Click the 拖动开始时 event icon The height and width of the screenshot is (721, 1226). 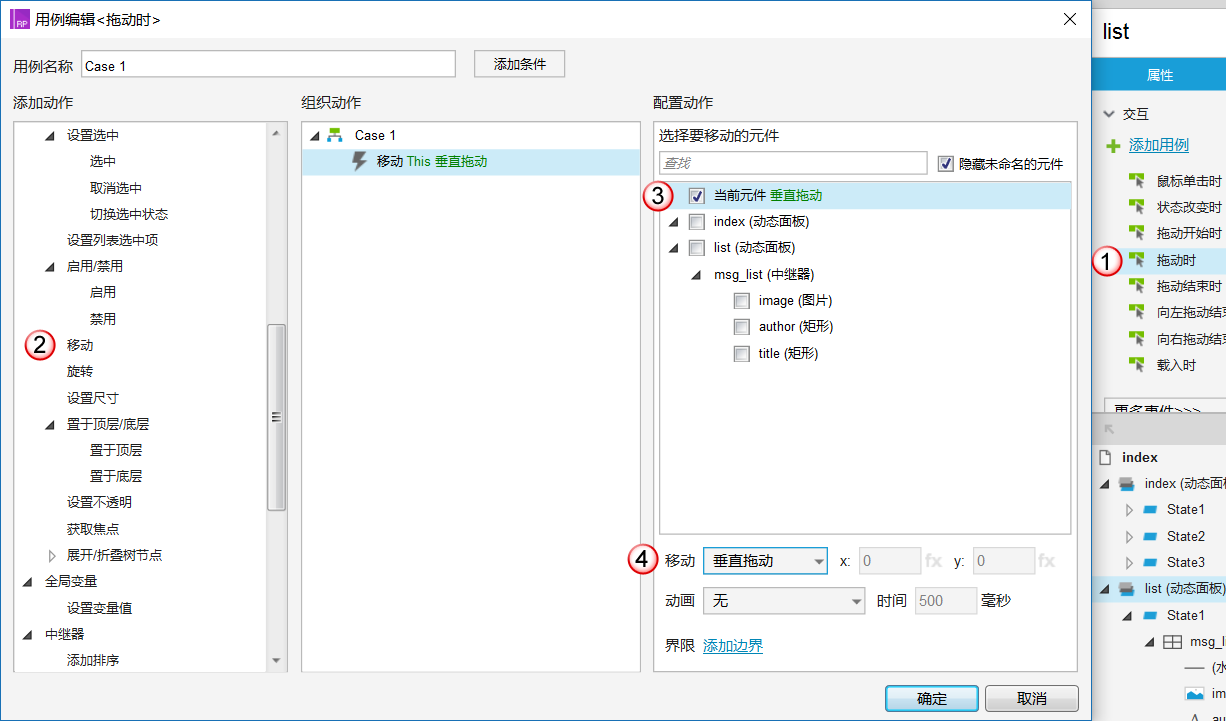(1136, 233)
